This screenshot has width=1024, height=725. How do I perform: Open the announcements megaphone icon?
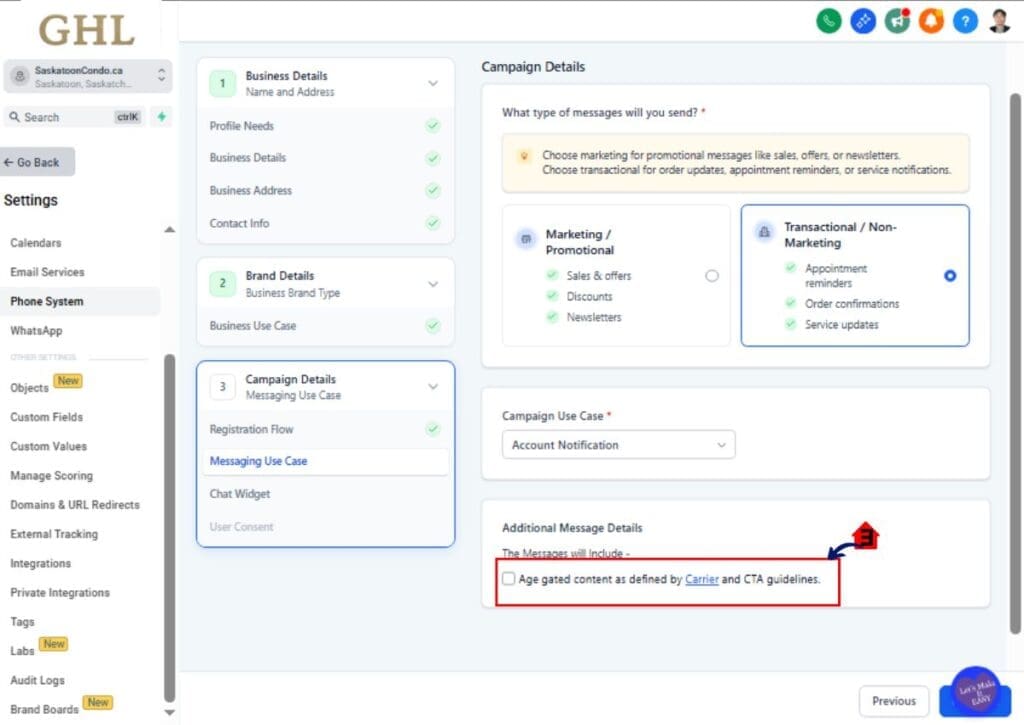tap(896, 20)
